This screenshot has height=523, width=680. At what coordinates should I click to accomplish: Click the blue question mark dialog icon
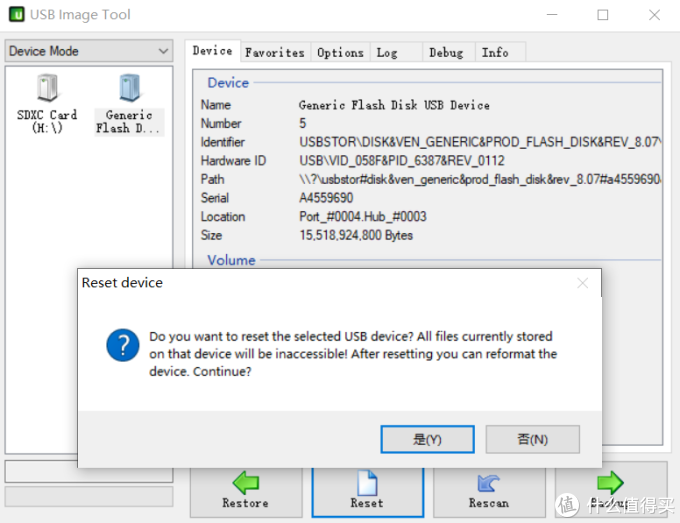coord(122,346)
